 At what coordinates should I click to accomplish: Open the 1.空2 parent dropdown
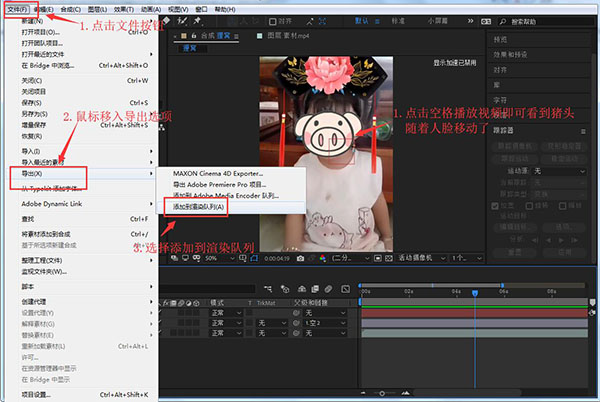[325, 323]
